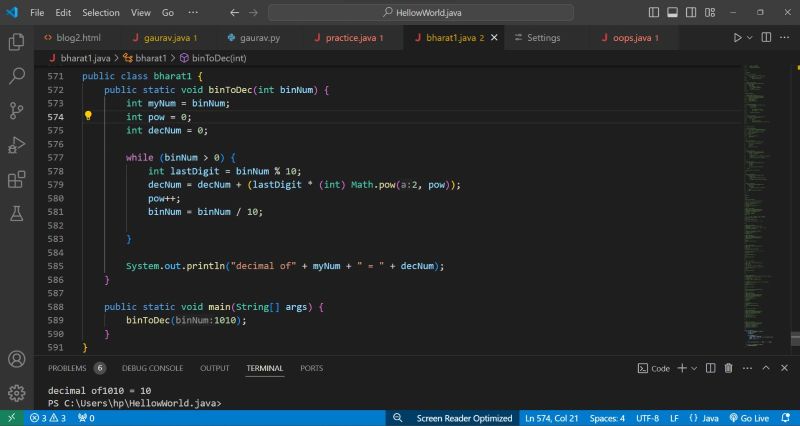Open remote window indicator in status bar
The width and height of the screenshot is (800, 426).
click(x=11, y=418)
